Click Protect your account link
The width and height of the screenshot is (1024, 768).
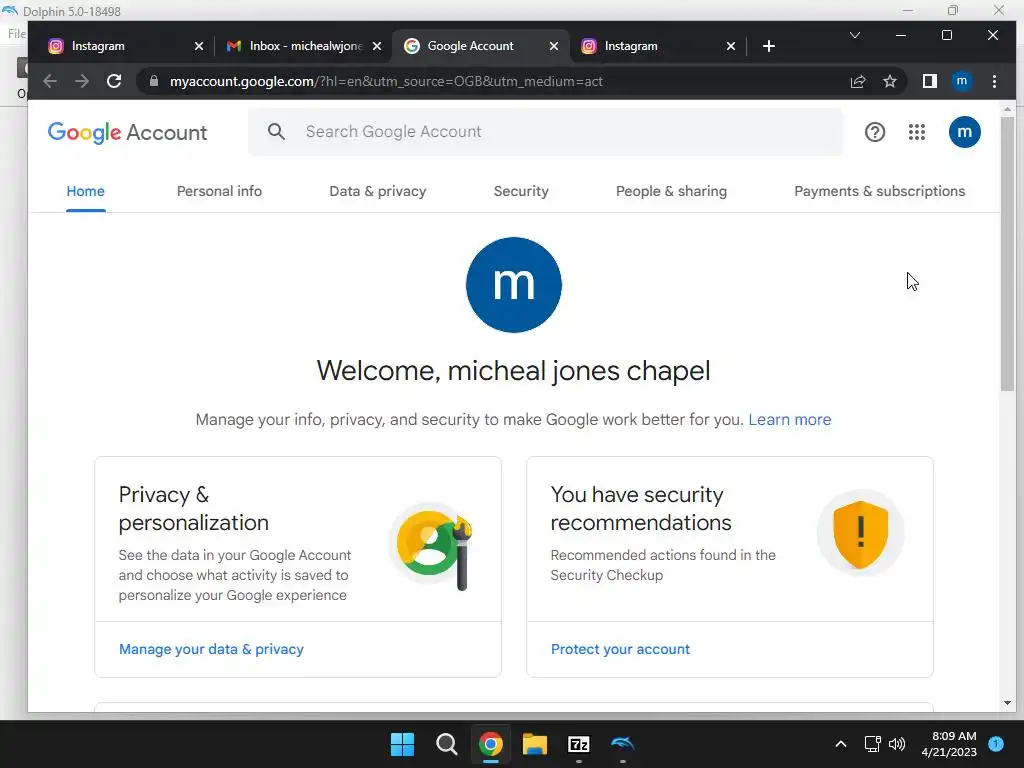point(620,649)
